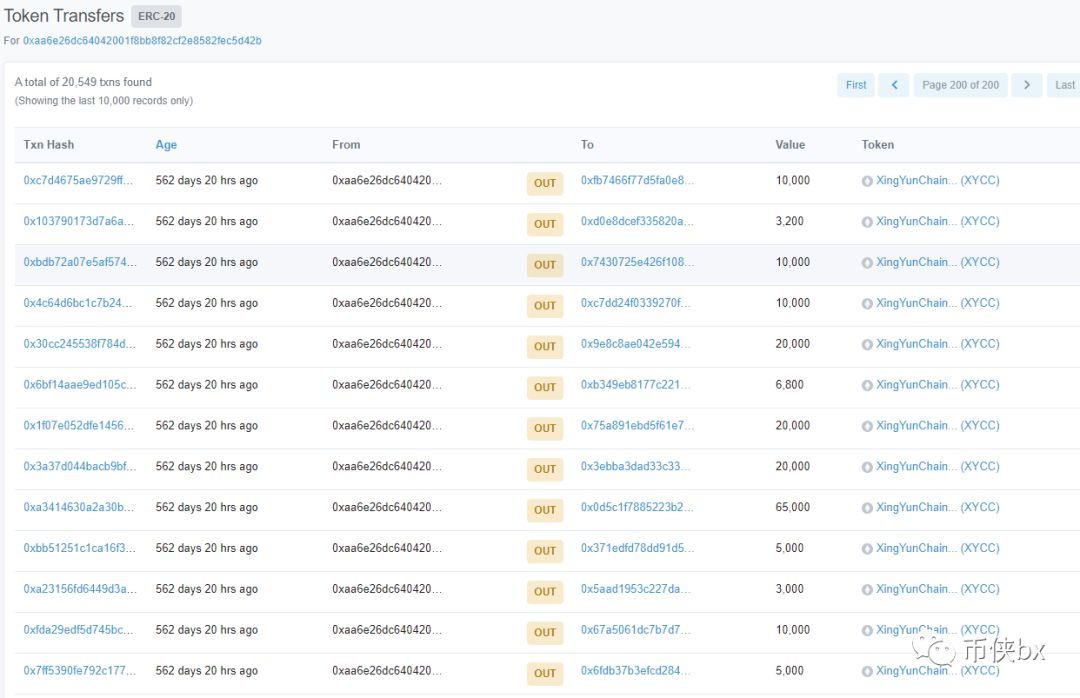Viewport: 1080px width, 698px height.
Task: Open recipient address 0x0d5c1f7885223b2...
Action: pyautogui.click(x=637, y=507)
